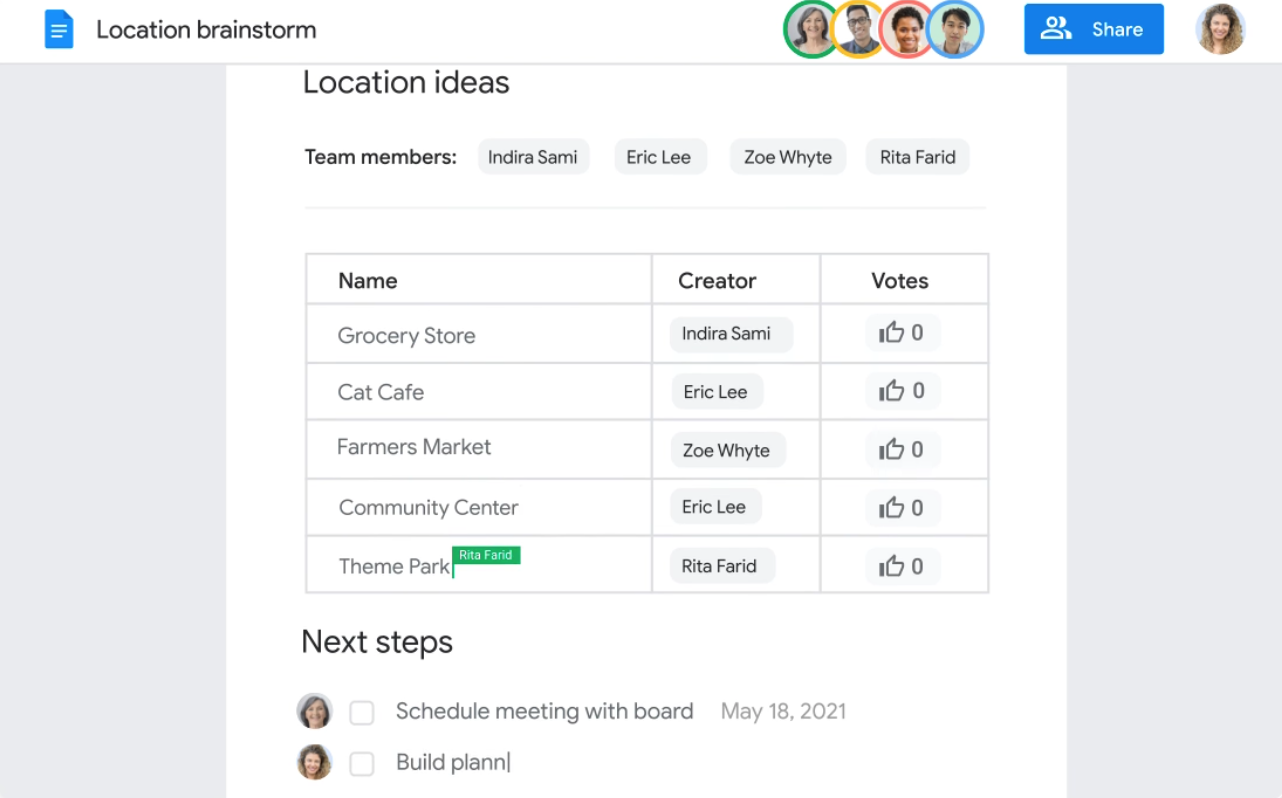Open your account profile picture

pos(1220,30)
